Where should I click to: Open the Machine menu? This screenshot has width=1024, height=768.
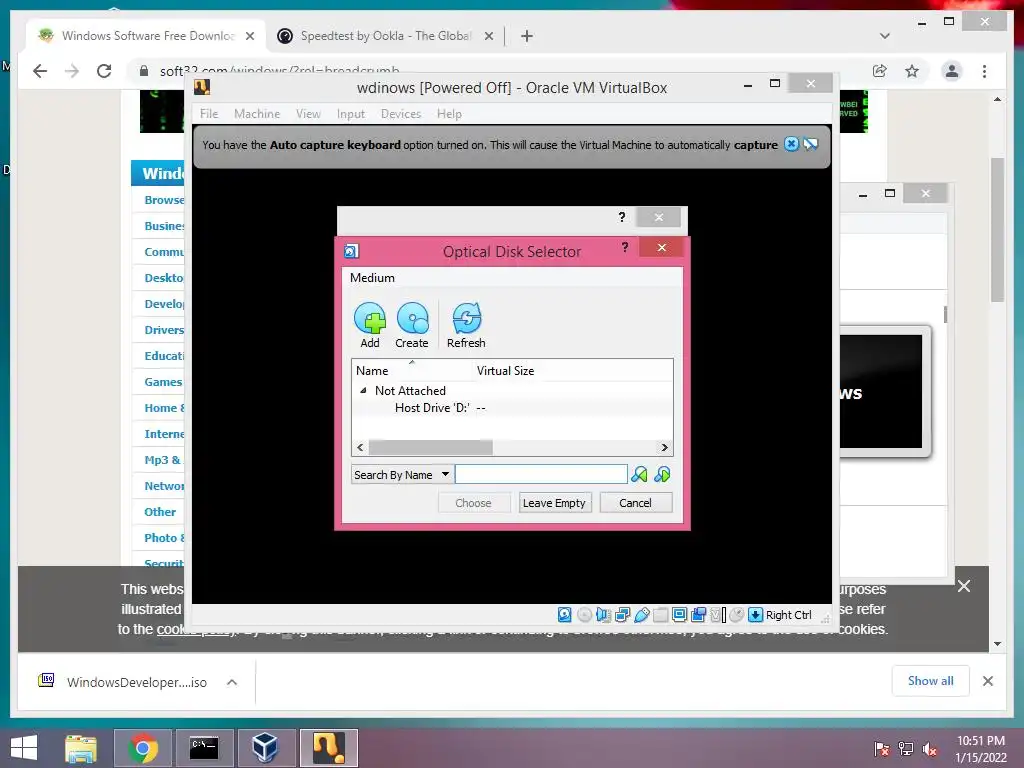(257, 114)
